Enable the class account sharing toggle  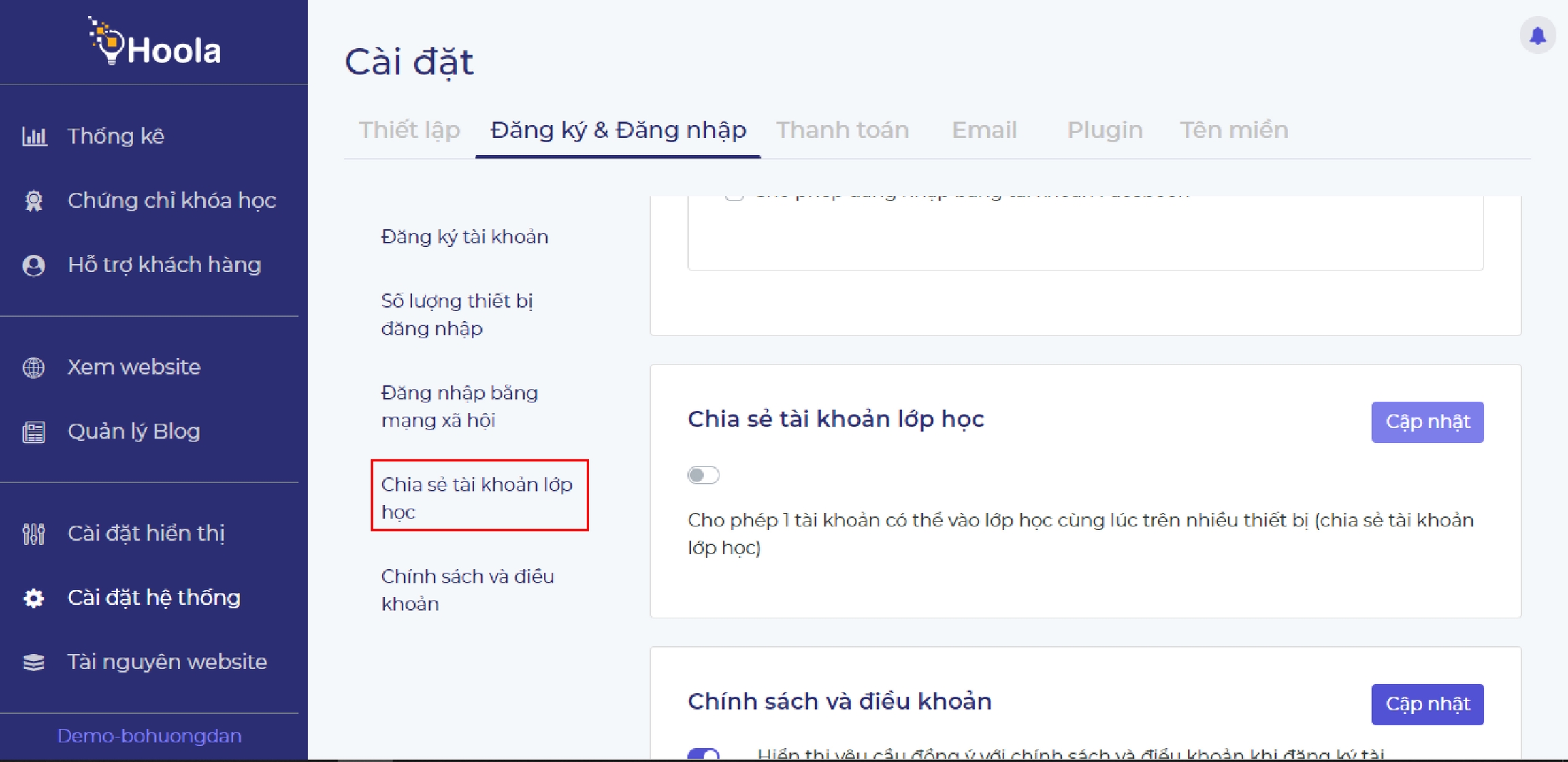click(x=703, y=475)
